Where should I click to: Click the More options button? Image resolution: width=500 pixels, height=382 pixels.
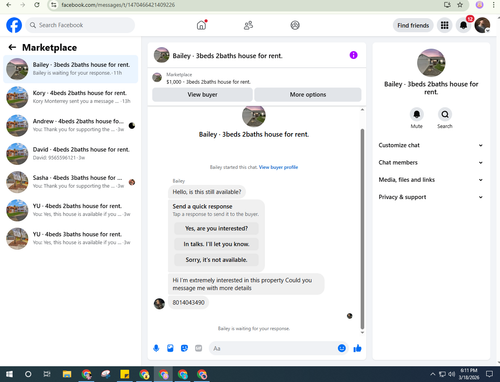click(x=308, y=95)
